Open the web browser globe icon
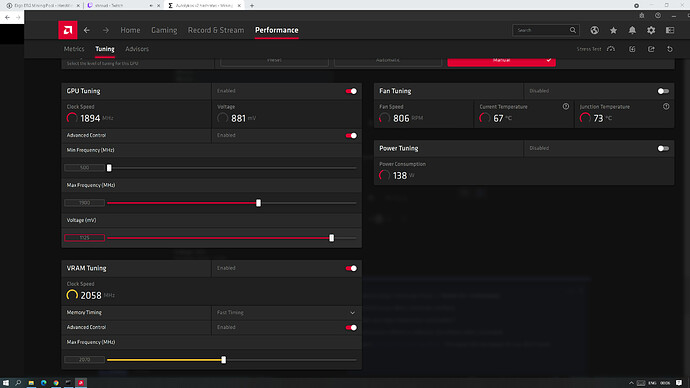Screen dimensions: 690x388 (x=595, y=30)
